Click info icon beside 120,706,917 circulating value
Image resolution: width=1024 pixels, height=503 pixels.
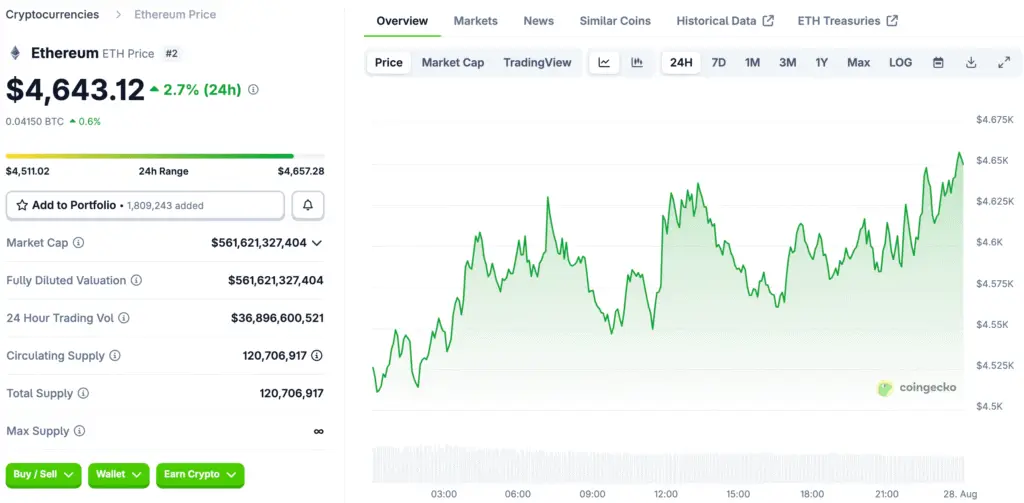[x=317, y=355]
